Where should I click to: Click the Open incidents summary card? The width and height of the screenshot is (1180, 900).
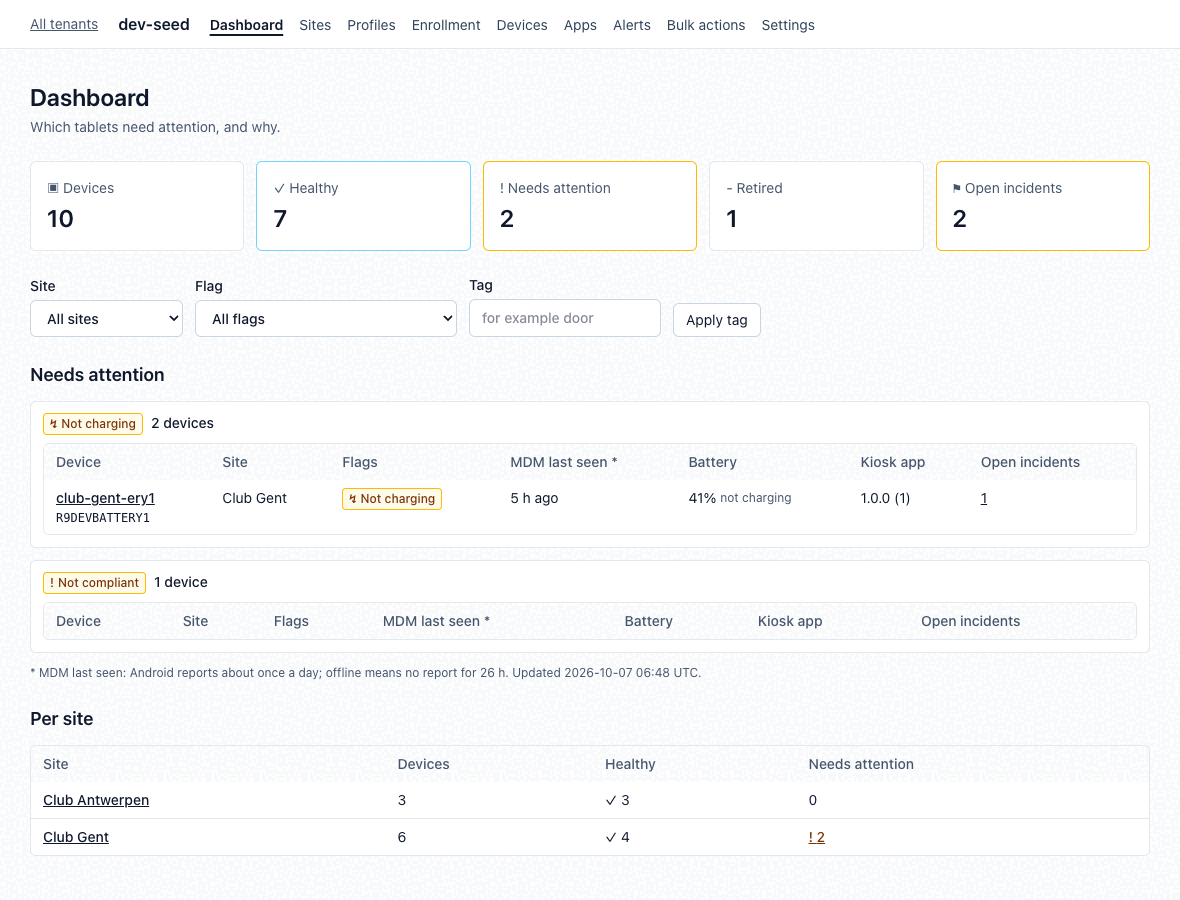coord(1043,205)
